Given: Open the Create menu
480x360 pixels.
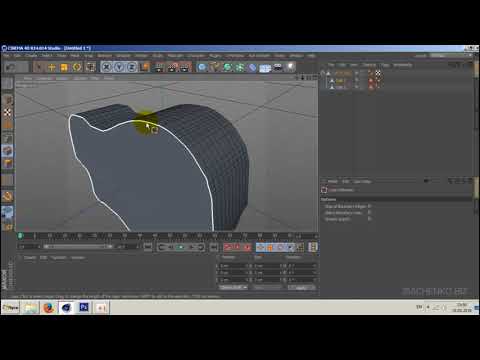Looking at the screenshot, I should coord(31,56).
